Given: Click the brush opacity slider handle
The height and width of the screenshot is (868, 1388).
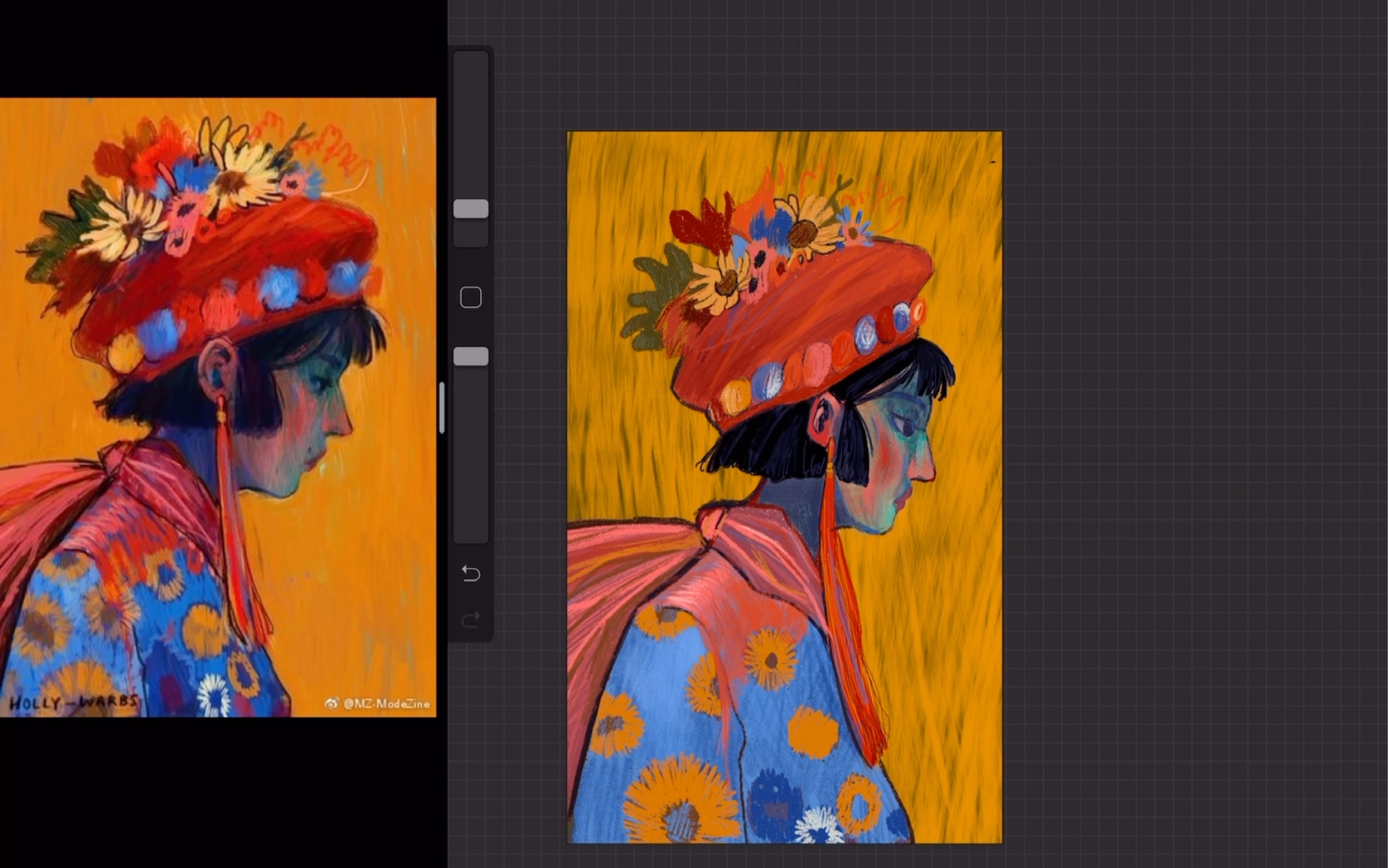Looking at the screenshot, I should pyautogui.click(x=470, y=357).
